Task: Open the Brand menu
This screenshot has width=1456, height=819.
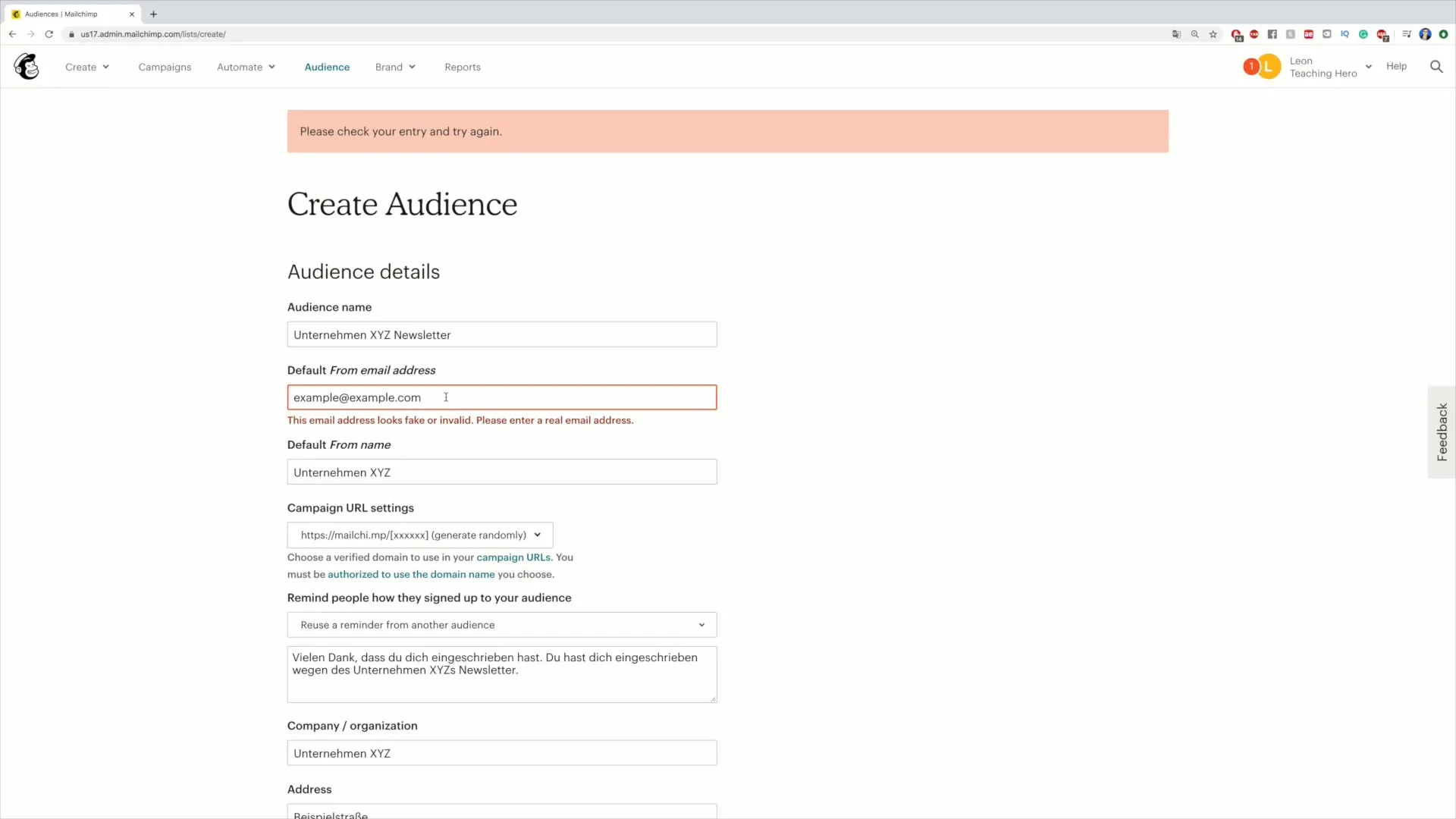Action: coord(395,66)
